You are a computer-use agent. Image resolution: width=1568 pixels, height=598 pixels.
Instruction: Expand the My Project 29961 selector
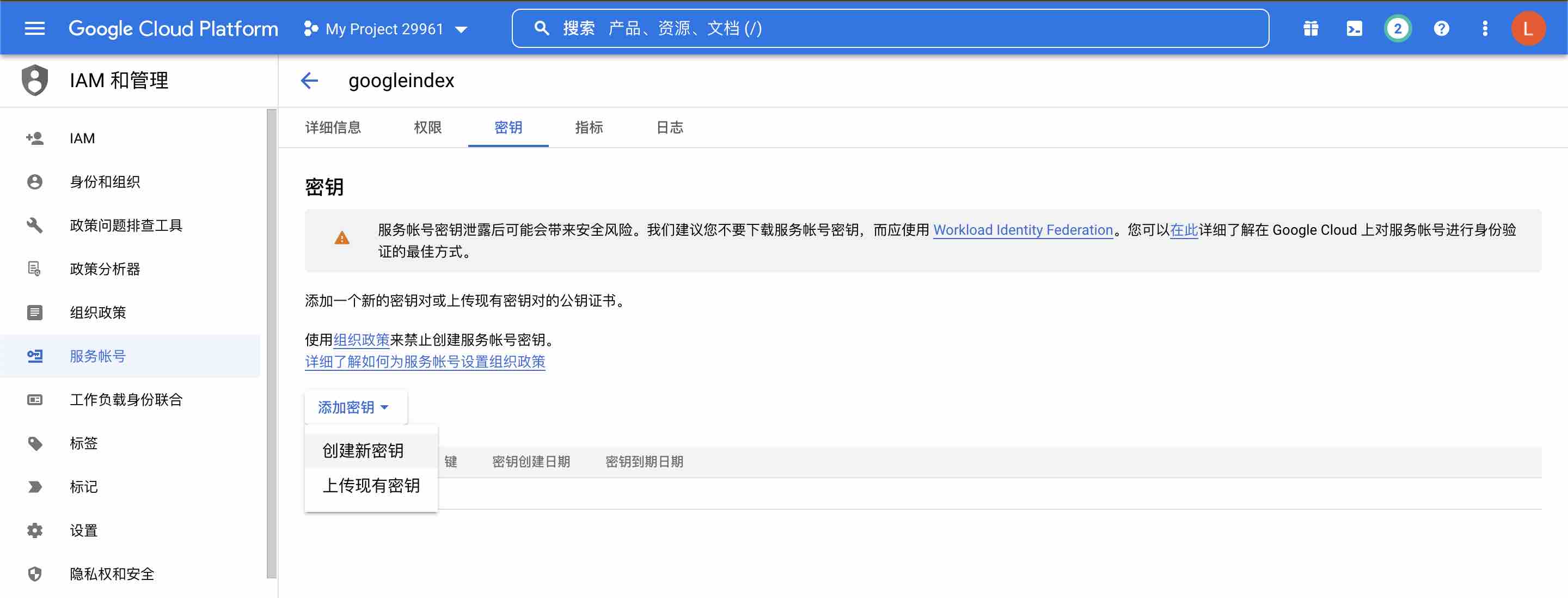tap(386, 29)
